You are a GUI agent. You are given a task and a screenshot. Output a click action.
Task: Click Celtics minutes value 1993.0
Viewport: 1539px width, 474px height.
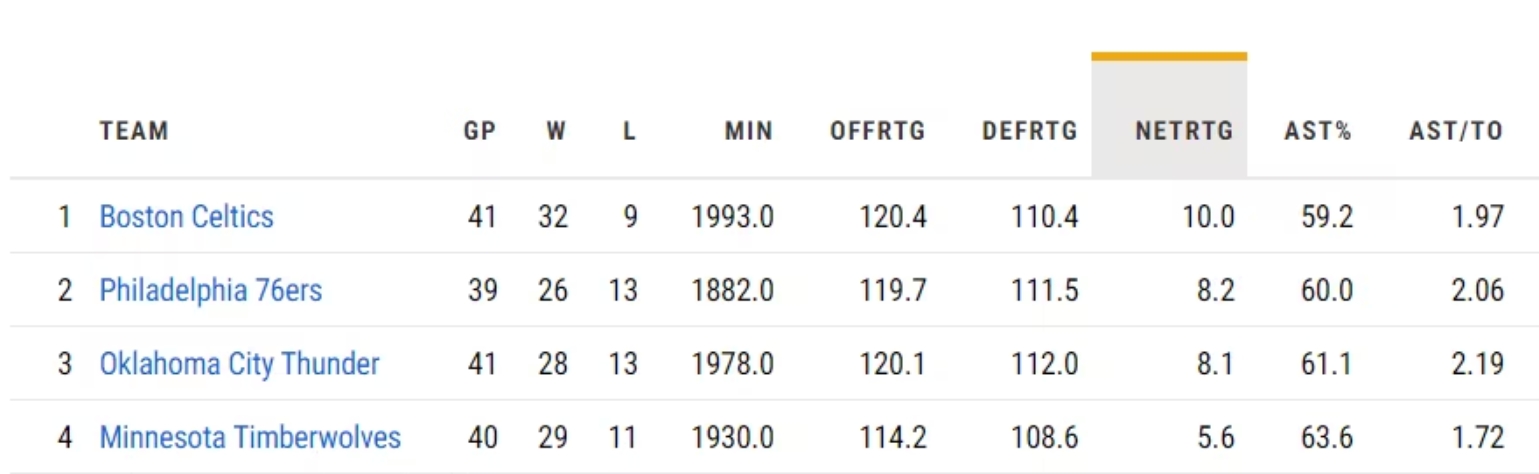(732, 217)
